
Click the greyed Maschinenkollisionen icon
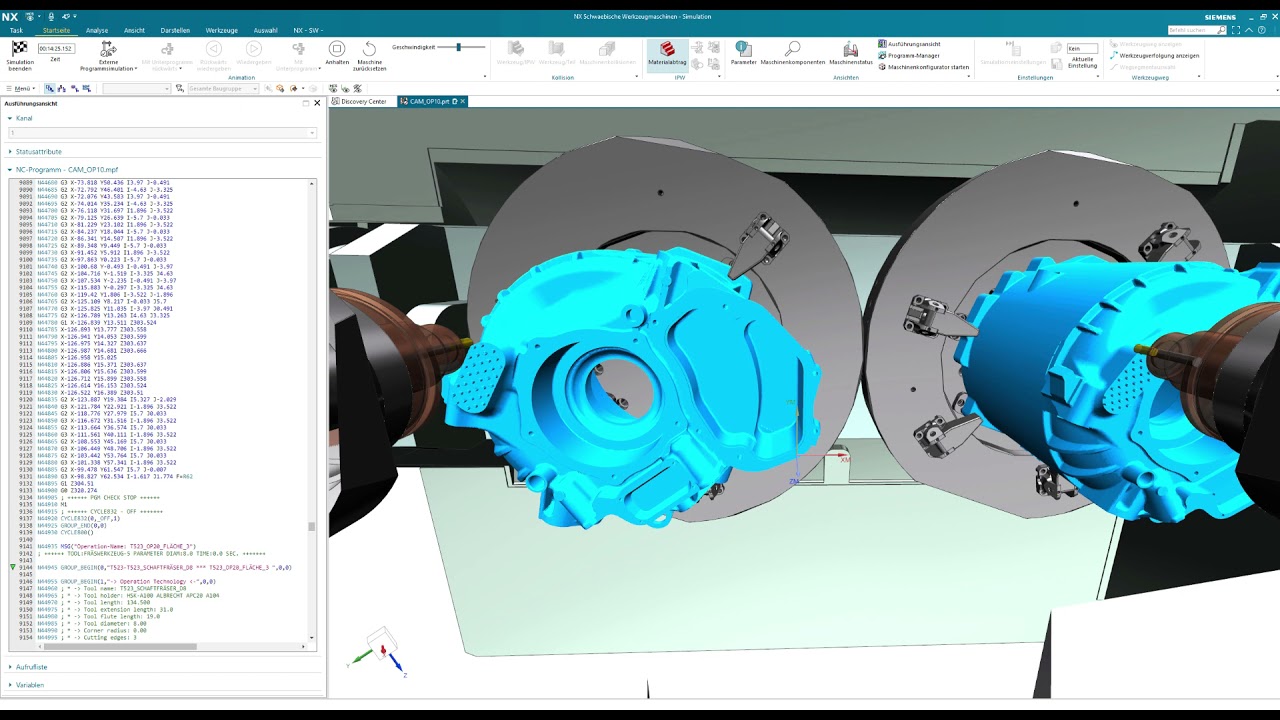pyautogui.click(x=607, y=48)
